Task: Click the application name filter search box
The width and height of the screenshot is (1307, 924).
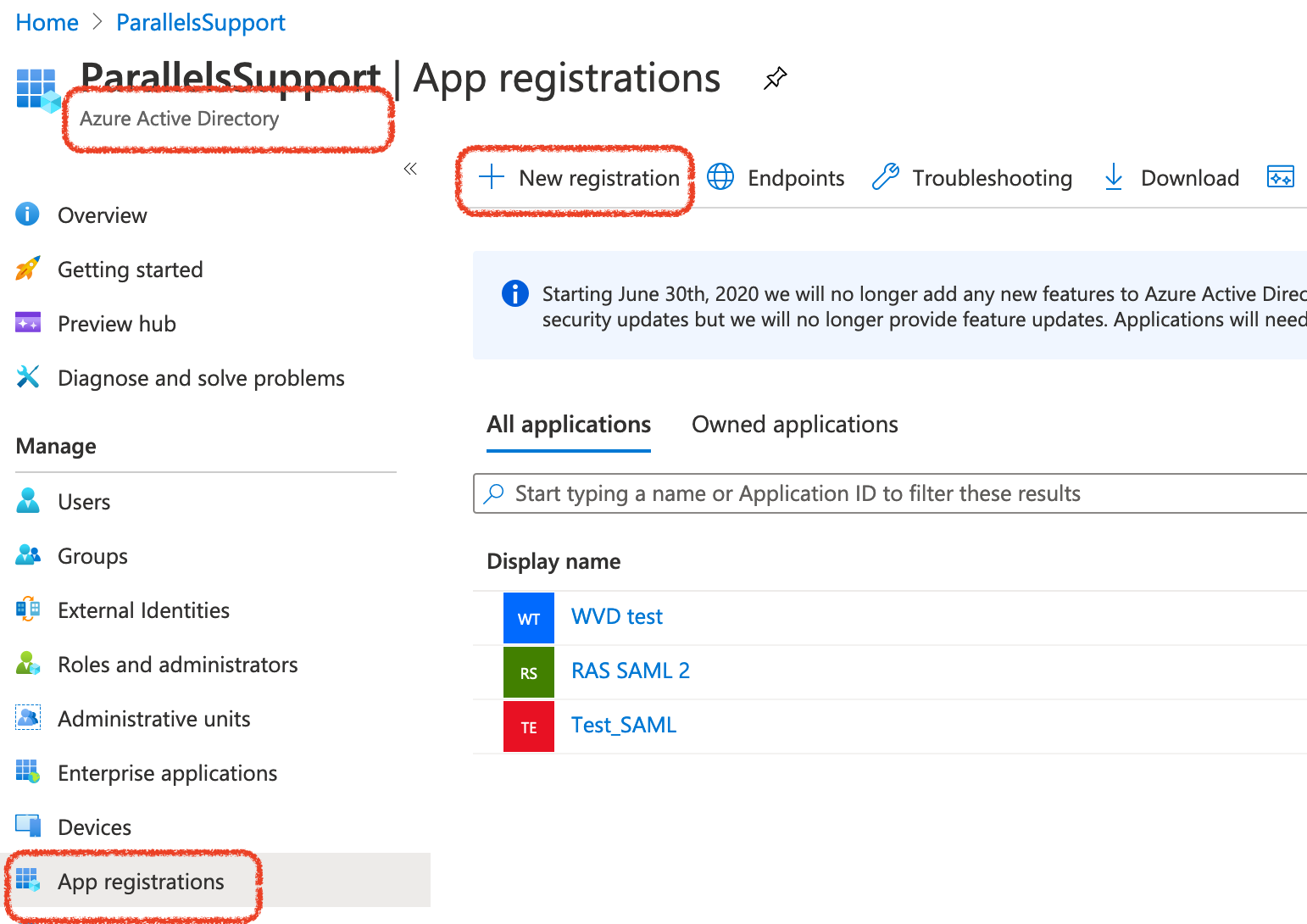Action: point(890,493)
